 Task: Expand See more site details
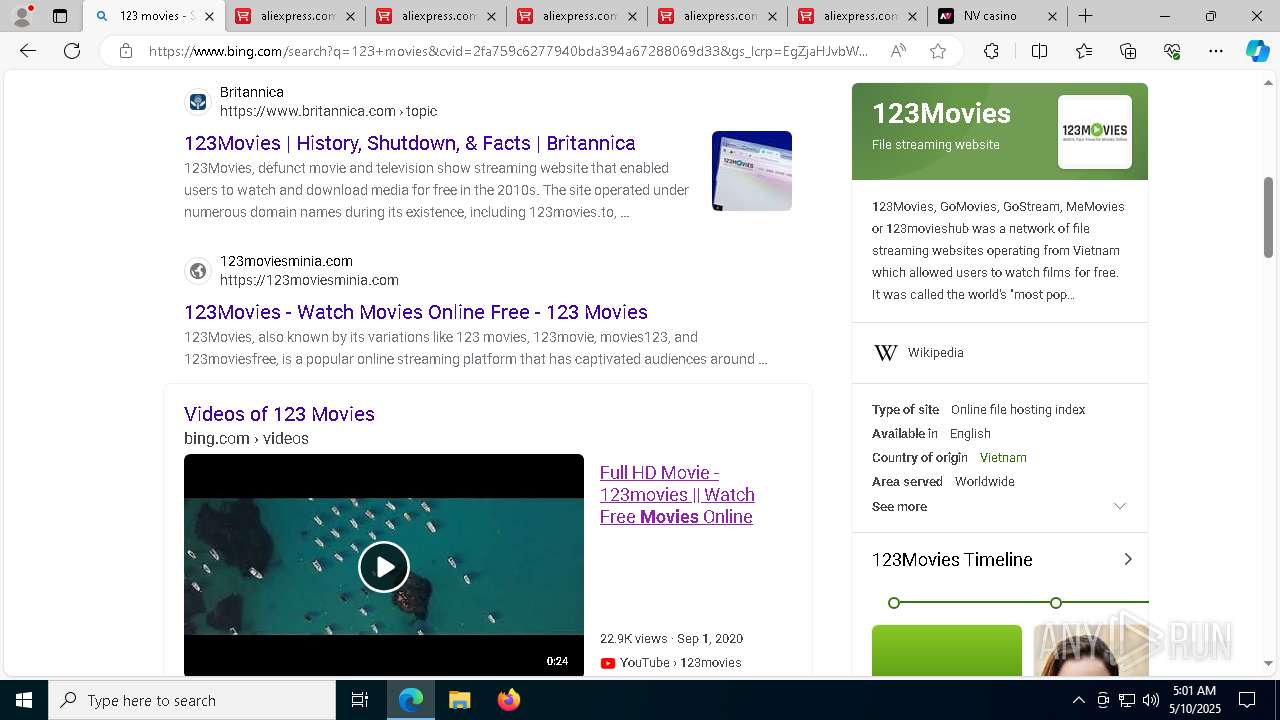(x=999, y=507)
